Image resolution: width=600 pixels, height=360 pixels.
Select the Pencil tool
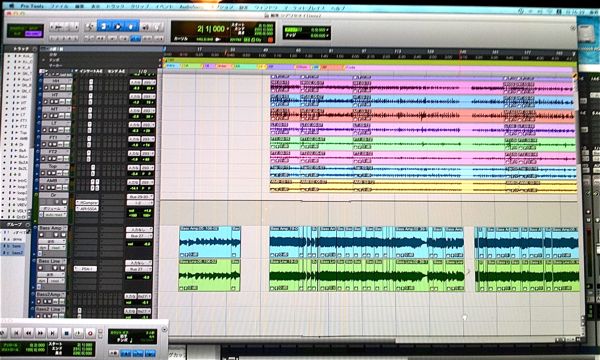click(158, 26)
